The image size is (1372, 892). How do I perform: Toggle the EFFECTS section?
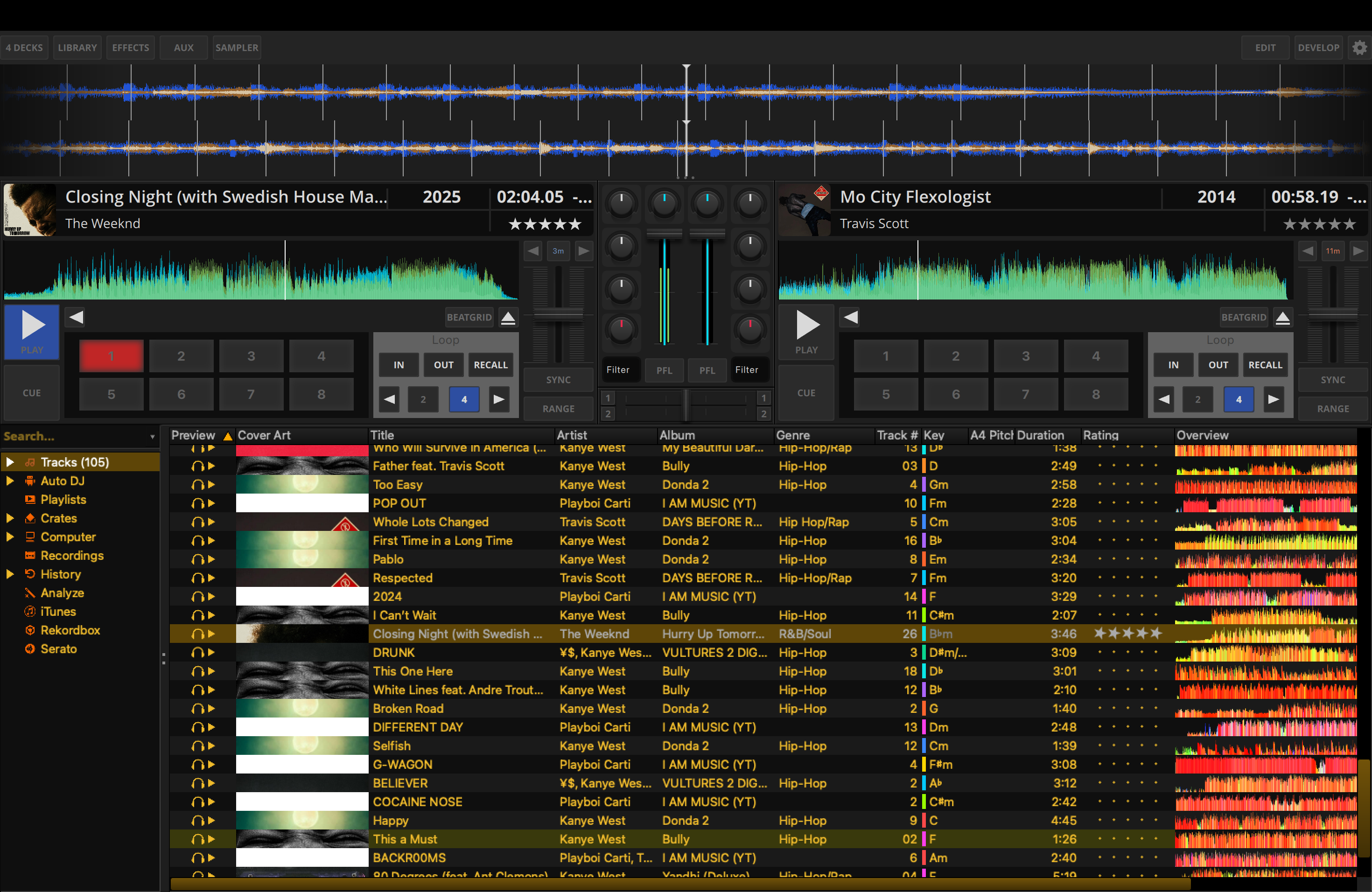(x=130, y=48)
